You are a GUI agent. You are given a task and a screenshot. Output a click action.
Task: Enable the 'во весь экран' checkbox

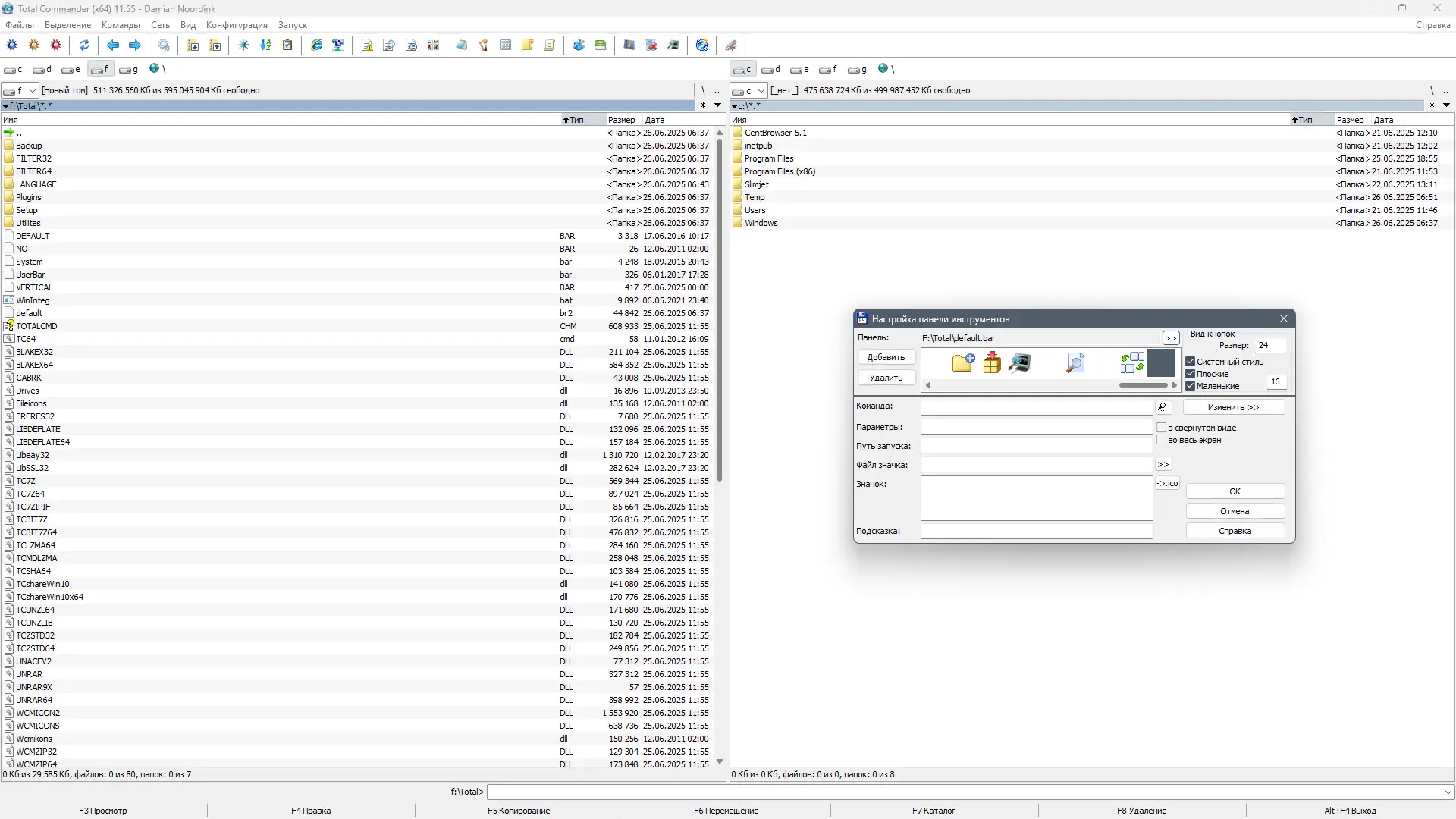(x=1161, y=440)
